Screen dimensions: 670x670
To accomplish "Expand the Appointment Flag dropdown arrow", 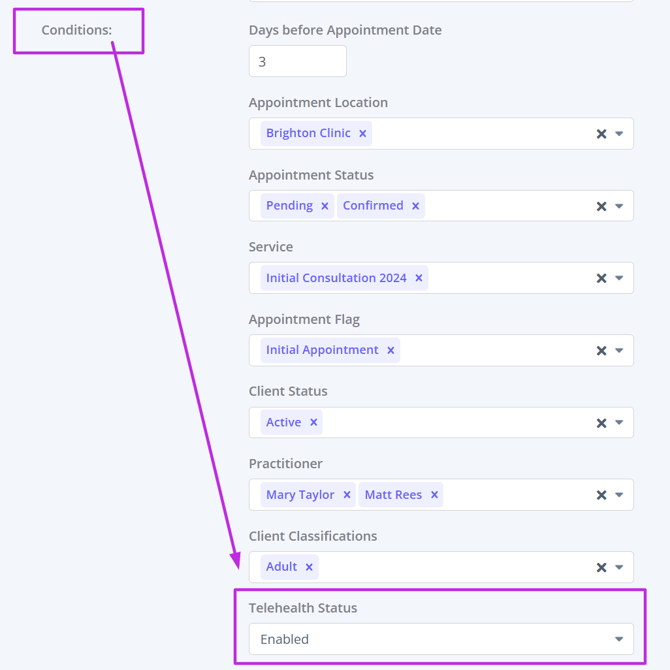I will [620, 350].
